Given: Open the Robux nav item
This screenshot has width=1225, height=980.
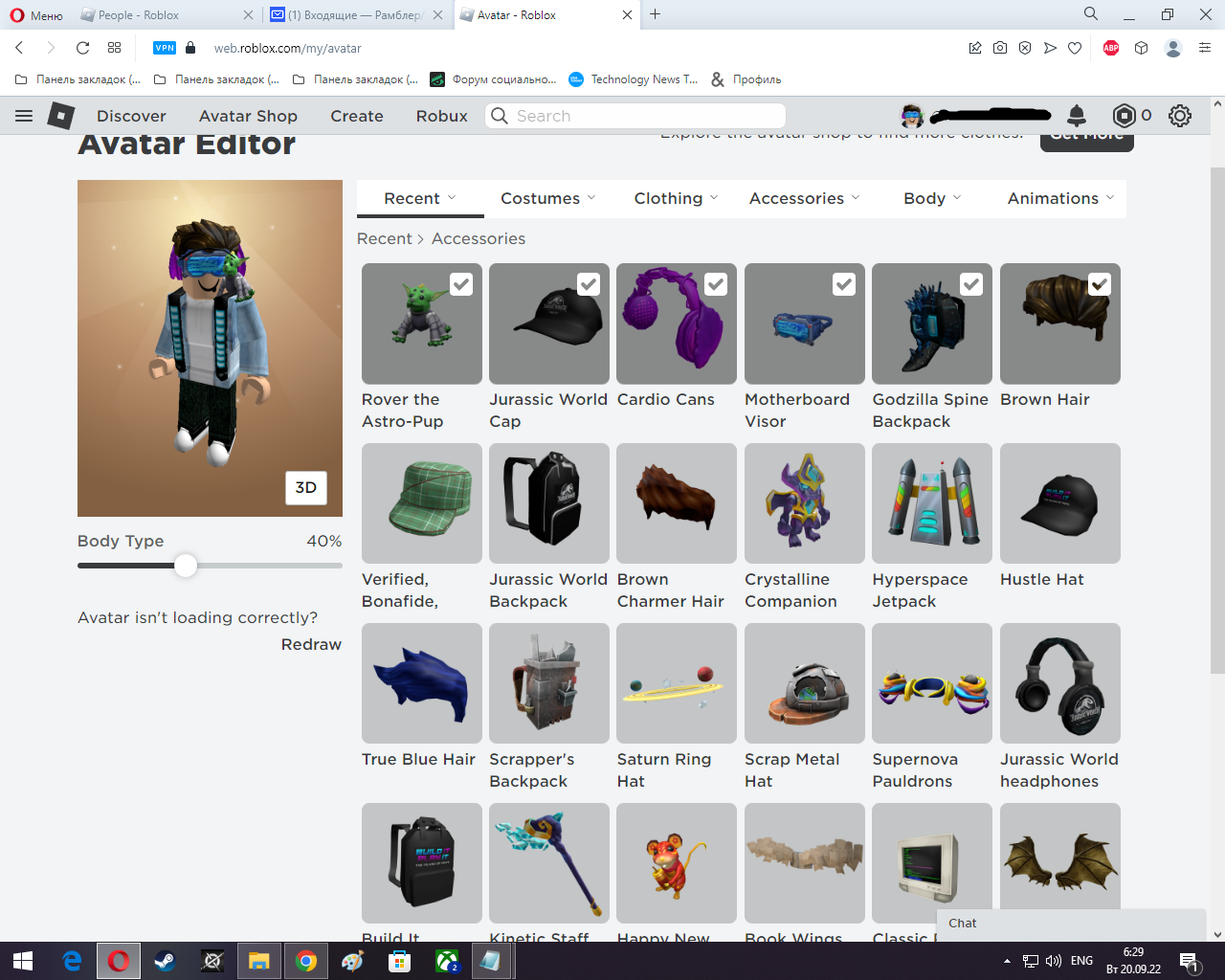Looking at the screenshot, I should click(x=442, y=116).
